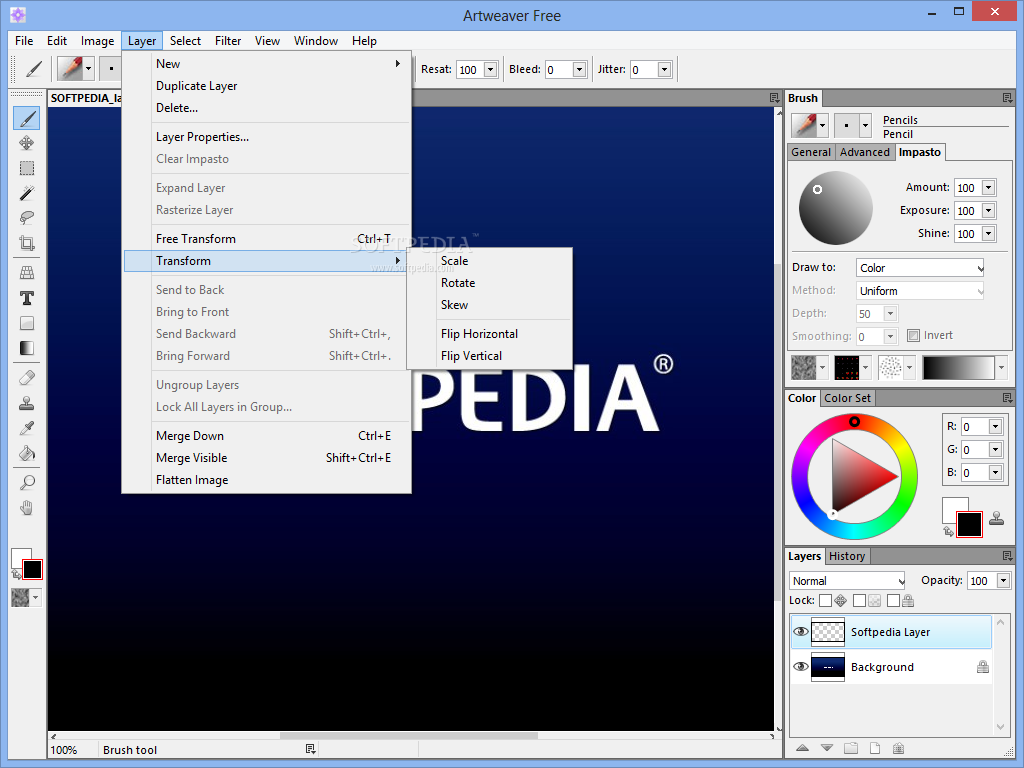Select the Eraser tool
The height and width of the screenshot is (768, 1024).
tap(27, 378)
